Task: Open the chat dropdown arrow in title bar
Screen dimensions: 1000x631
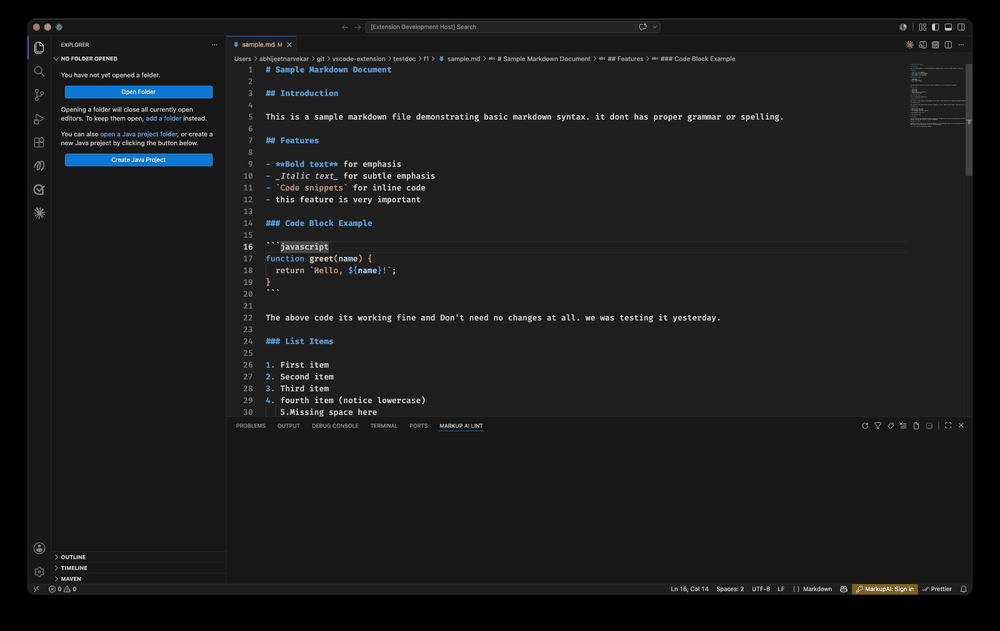Action: pos(654,27)
